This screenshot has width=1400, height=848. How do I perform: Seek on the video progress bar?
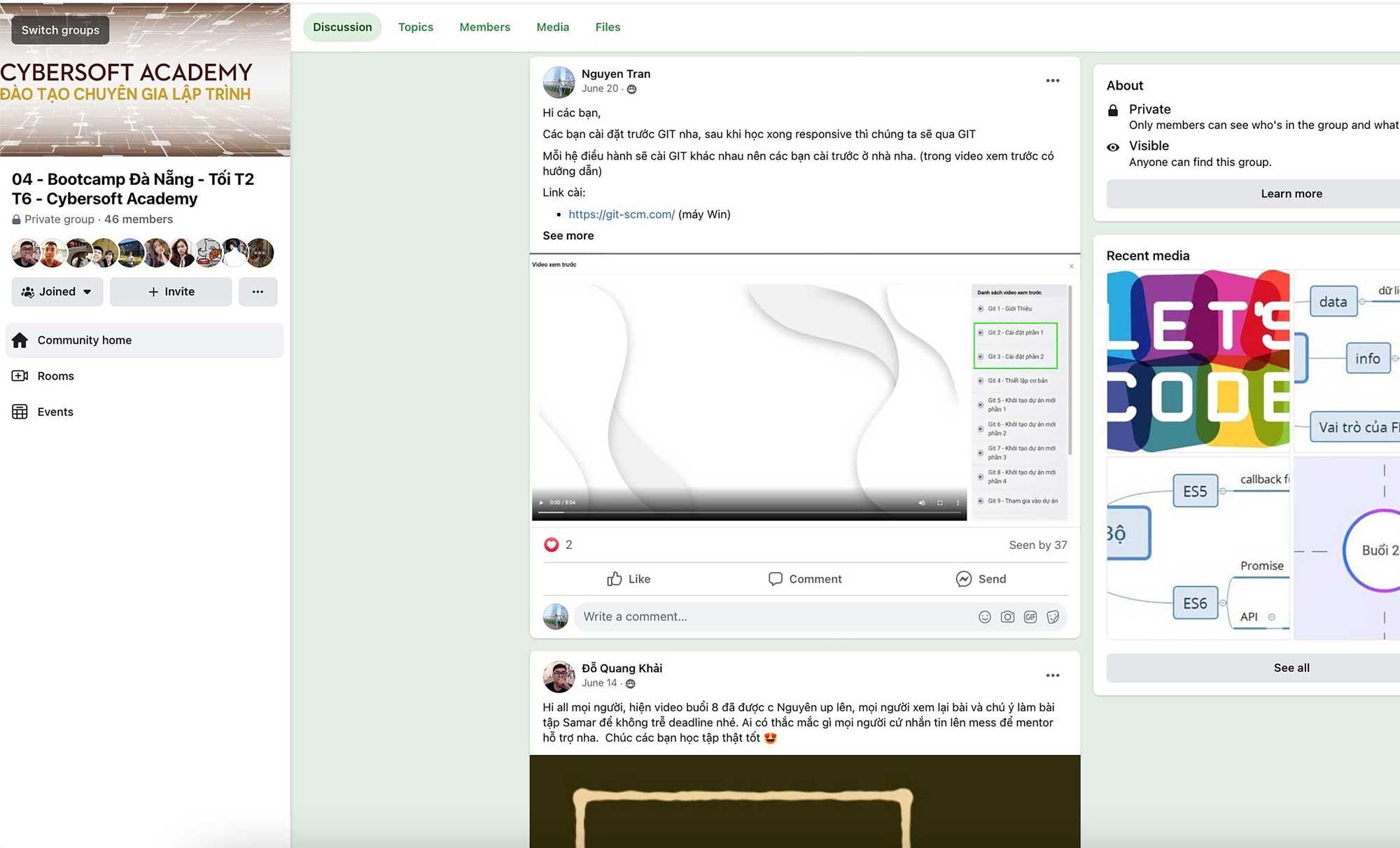pos(749,513)
